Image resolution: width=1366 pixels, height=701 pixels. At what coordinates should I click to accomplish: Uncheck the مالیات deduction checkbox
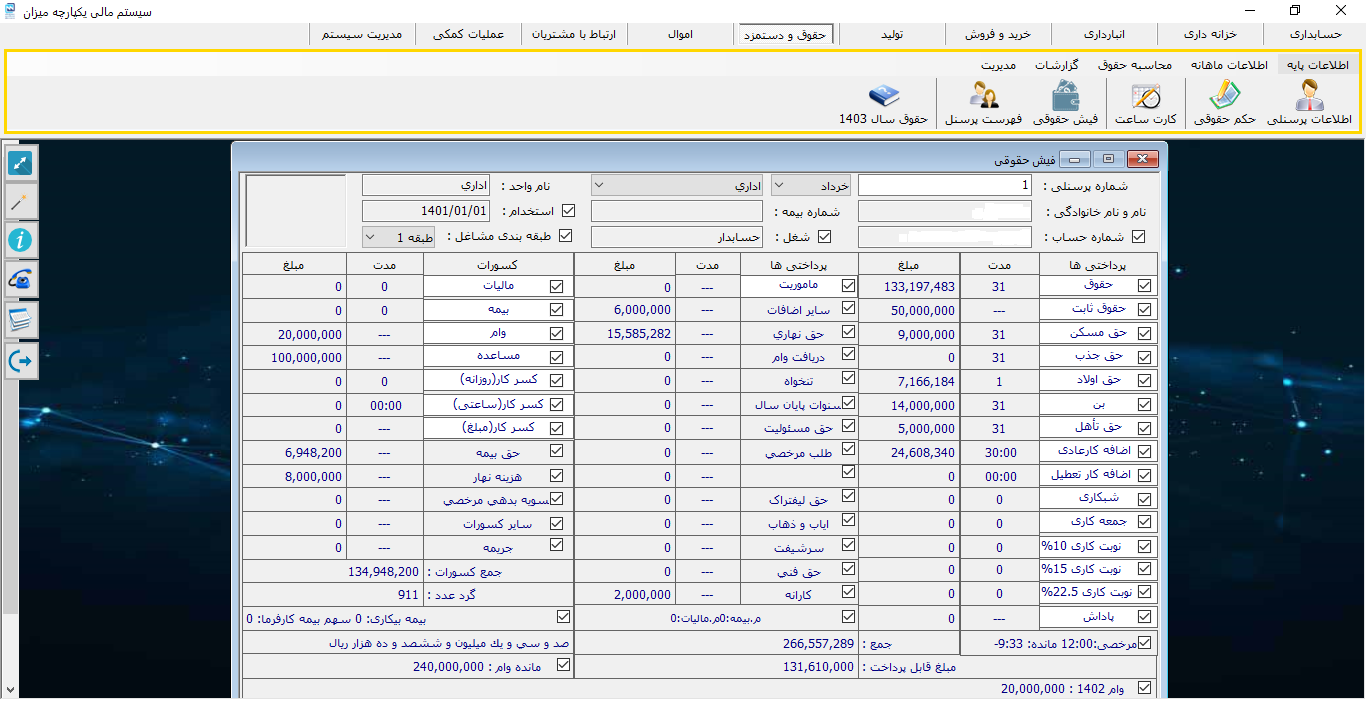(557, 286)
